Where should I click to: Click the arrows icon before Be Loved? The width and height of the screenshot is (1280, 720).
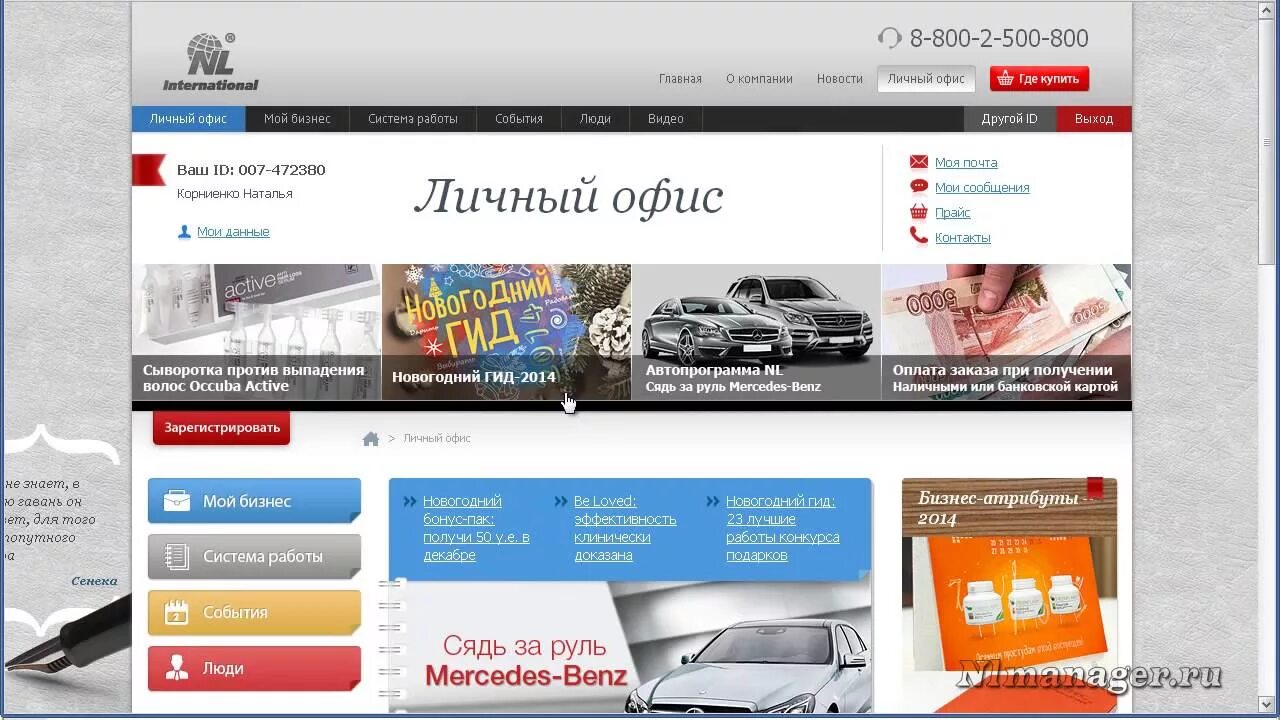click(x=561, y=501)
